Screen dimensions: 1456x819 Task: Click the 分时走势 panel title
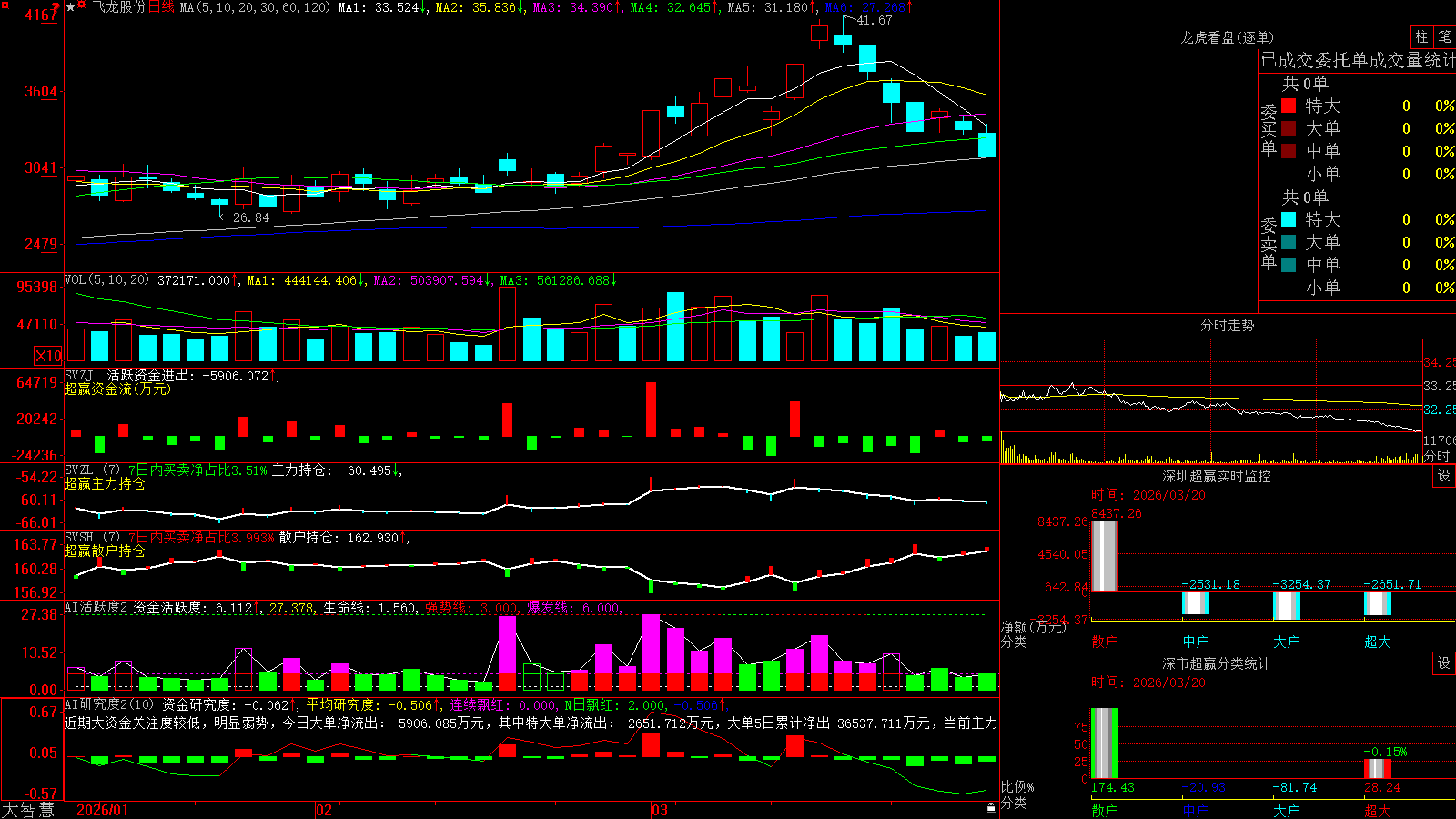1227,325
